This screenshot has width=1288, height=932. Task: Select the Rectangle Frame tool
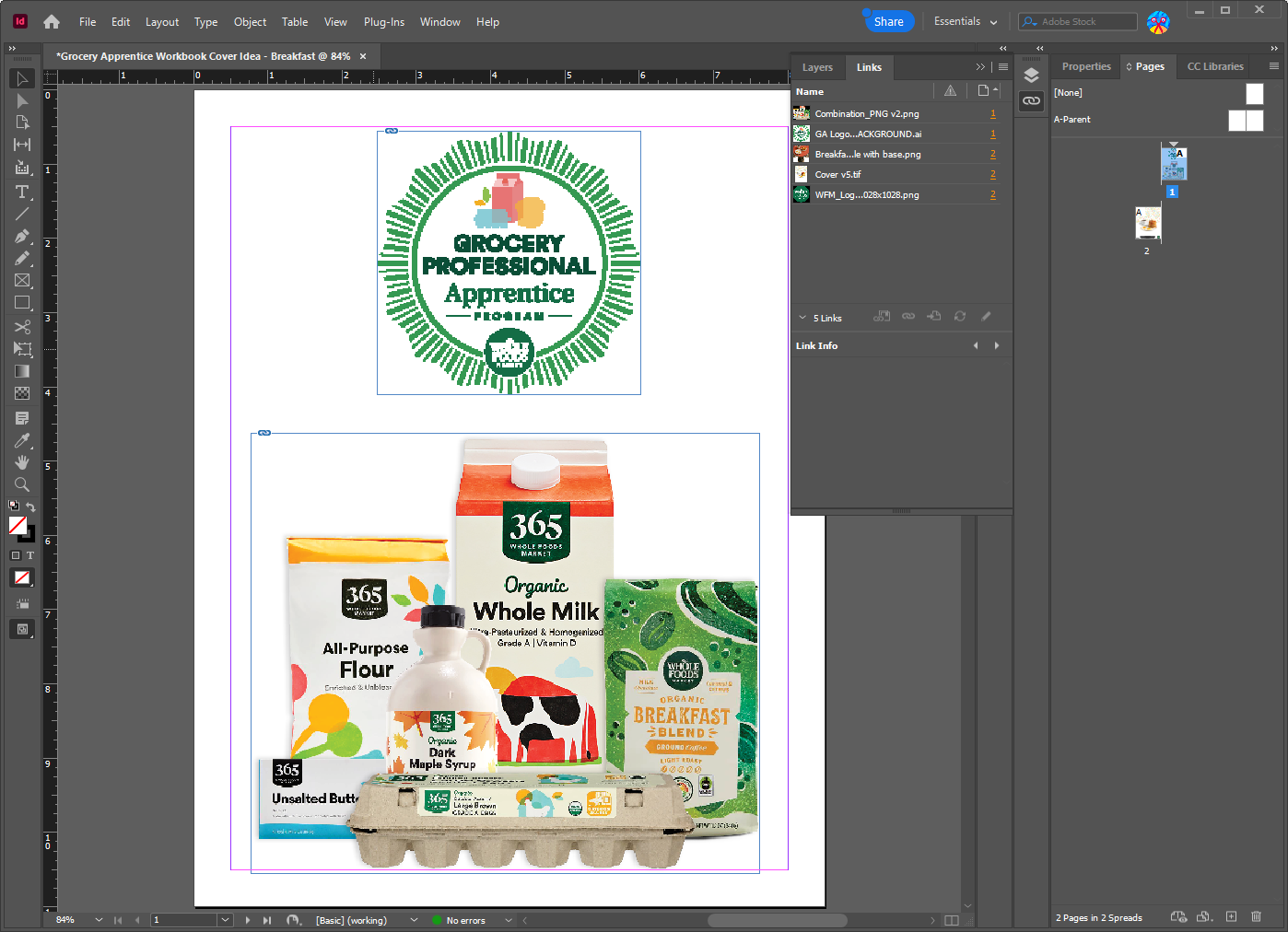(x=22, y=281)
